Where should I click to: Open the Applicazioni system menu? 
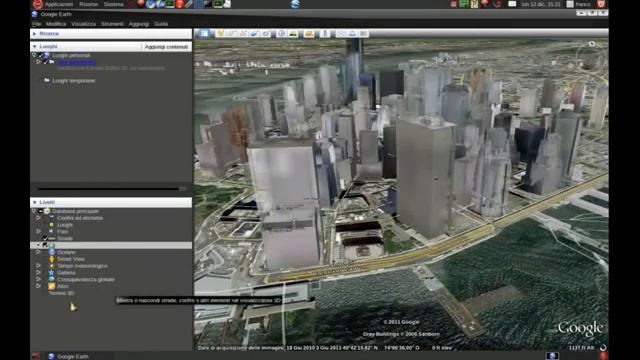point(58,4)
